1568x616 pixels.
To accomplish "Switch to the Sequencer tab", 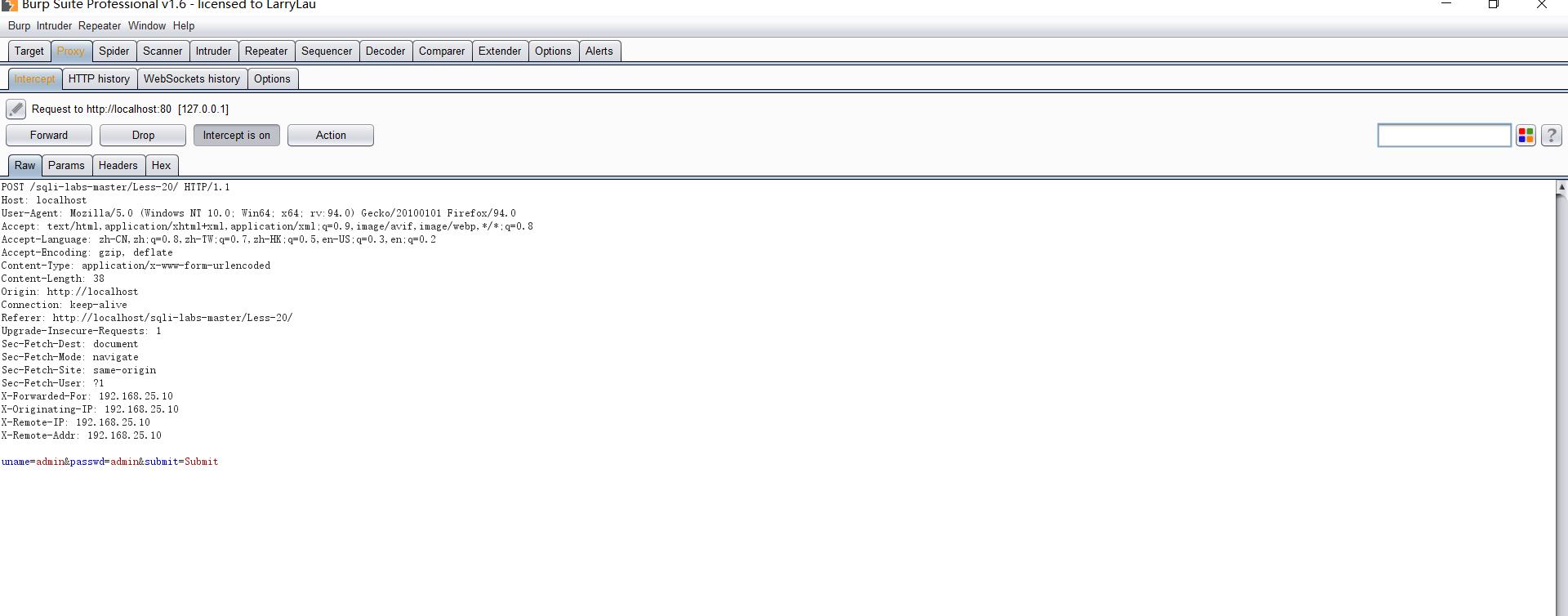I will [327, 51].
